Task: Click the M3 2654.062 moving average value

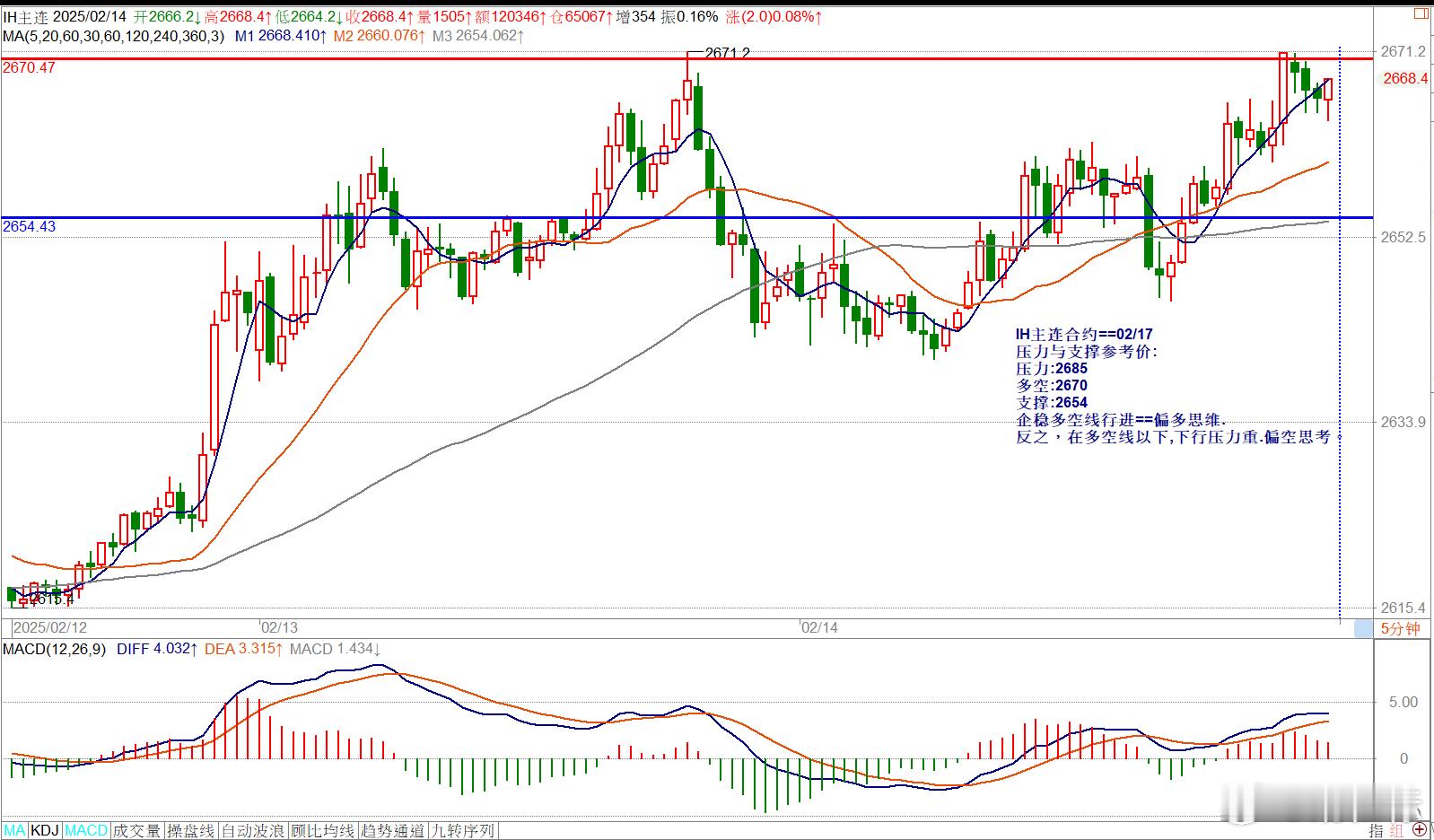Action: click(479, 36)
